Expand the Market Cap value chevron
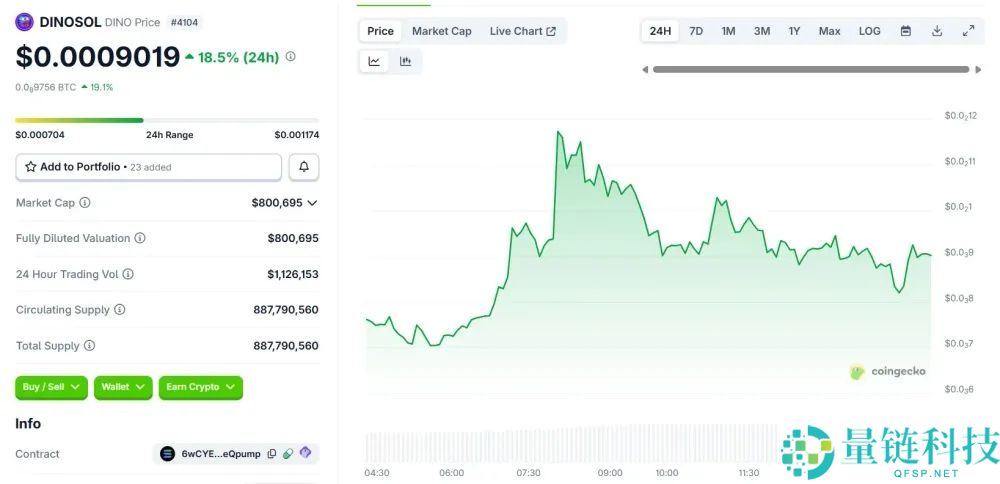This screenshot has height=484, width=1000. click(312, 203)
